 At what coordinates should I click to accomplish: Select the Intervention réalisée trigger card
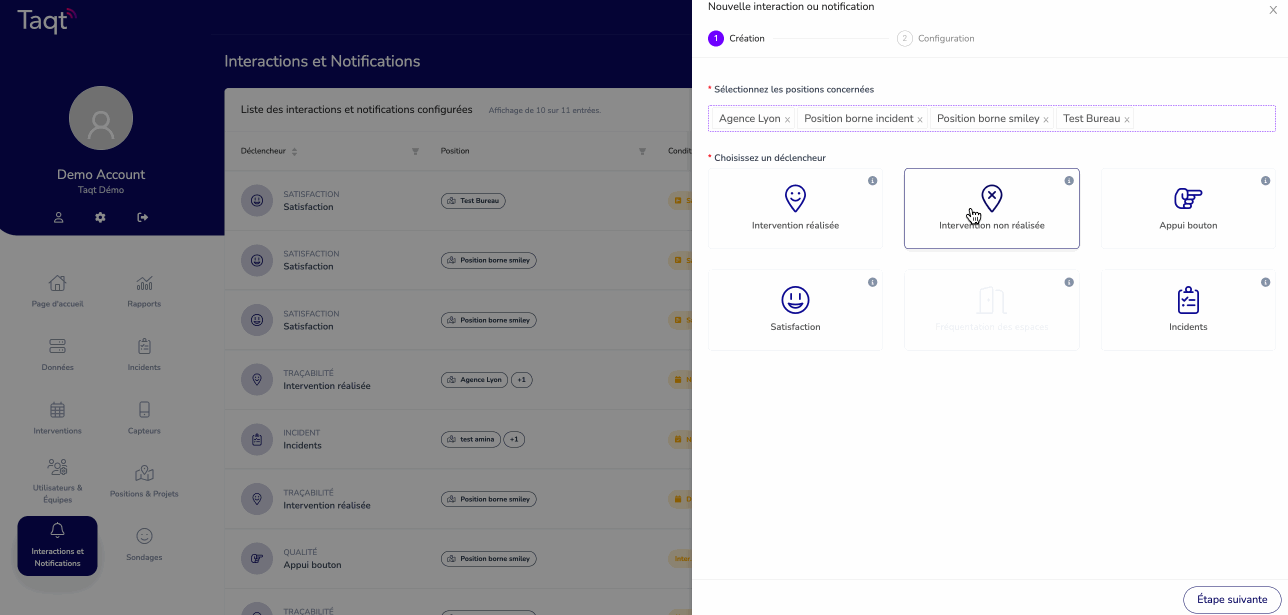click(795, 208)
